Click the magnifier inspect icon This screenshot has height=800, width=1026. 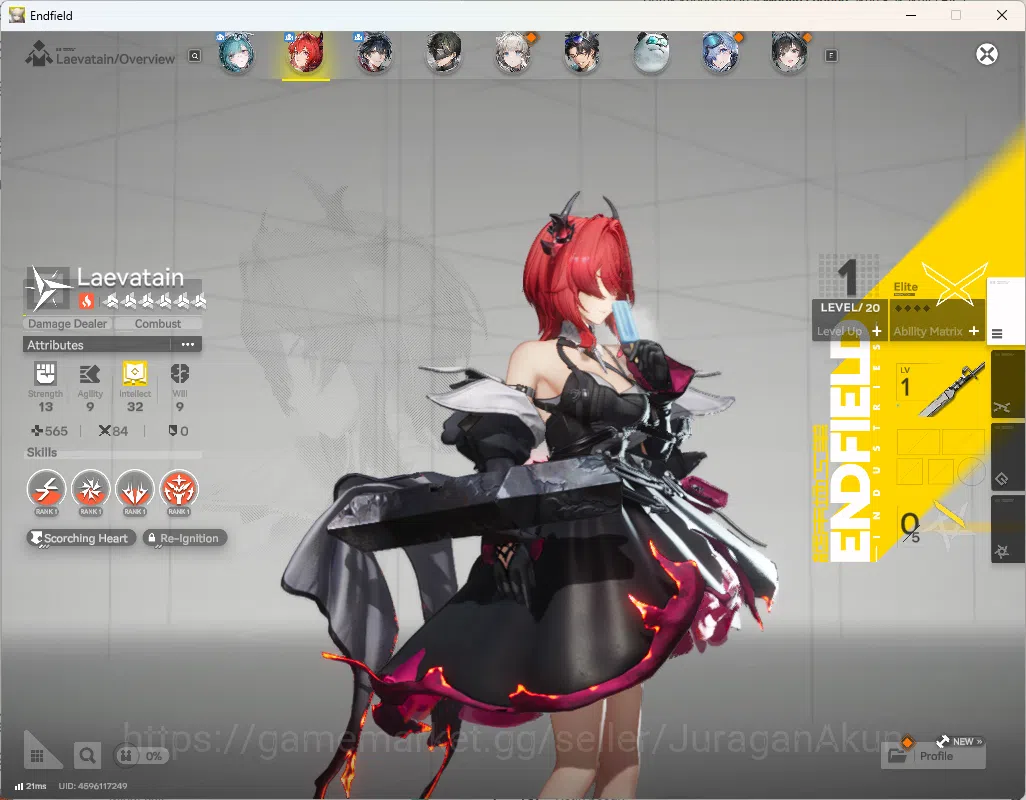coord(87,756)
